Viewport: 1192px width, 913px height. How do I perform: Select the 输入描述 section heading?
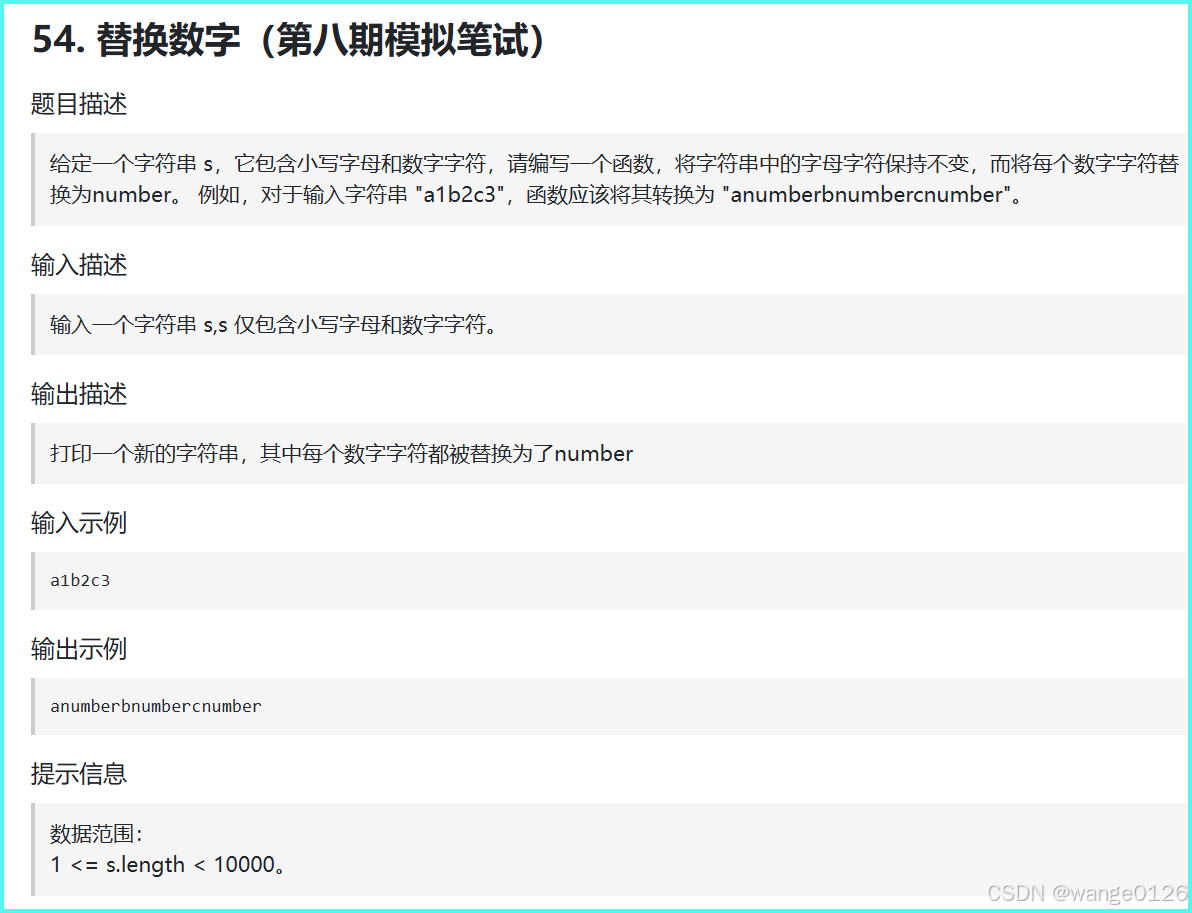pyautogui.click(x=78, y=264)
